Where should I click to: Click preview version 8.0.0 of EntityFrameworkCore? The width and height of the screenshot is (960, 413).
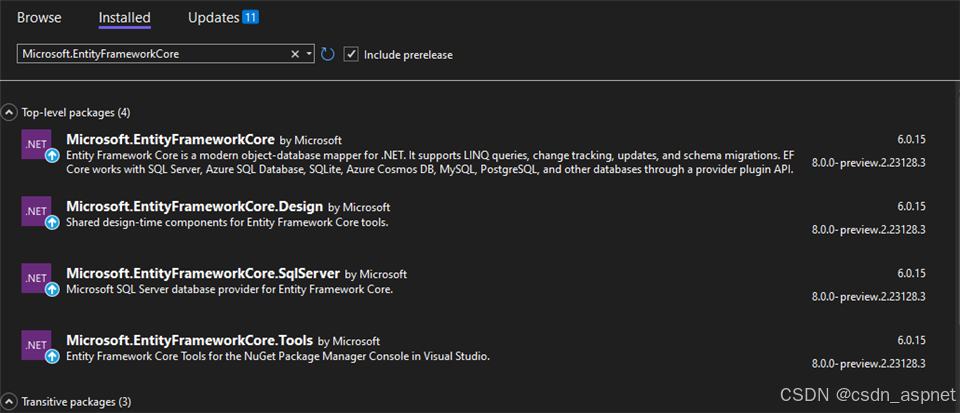click(868, 163)
